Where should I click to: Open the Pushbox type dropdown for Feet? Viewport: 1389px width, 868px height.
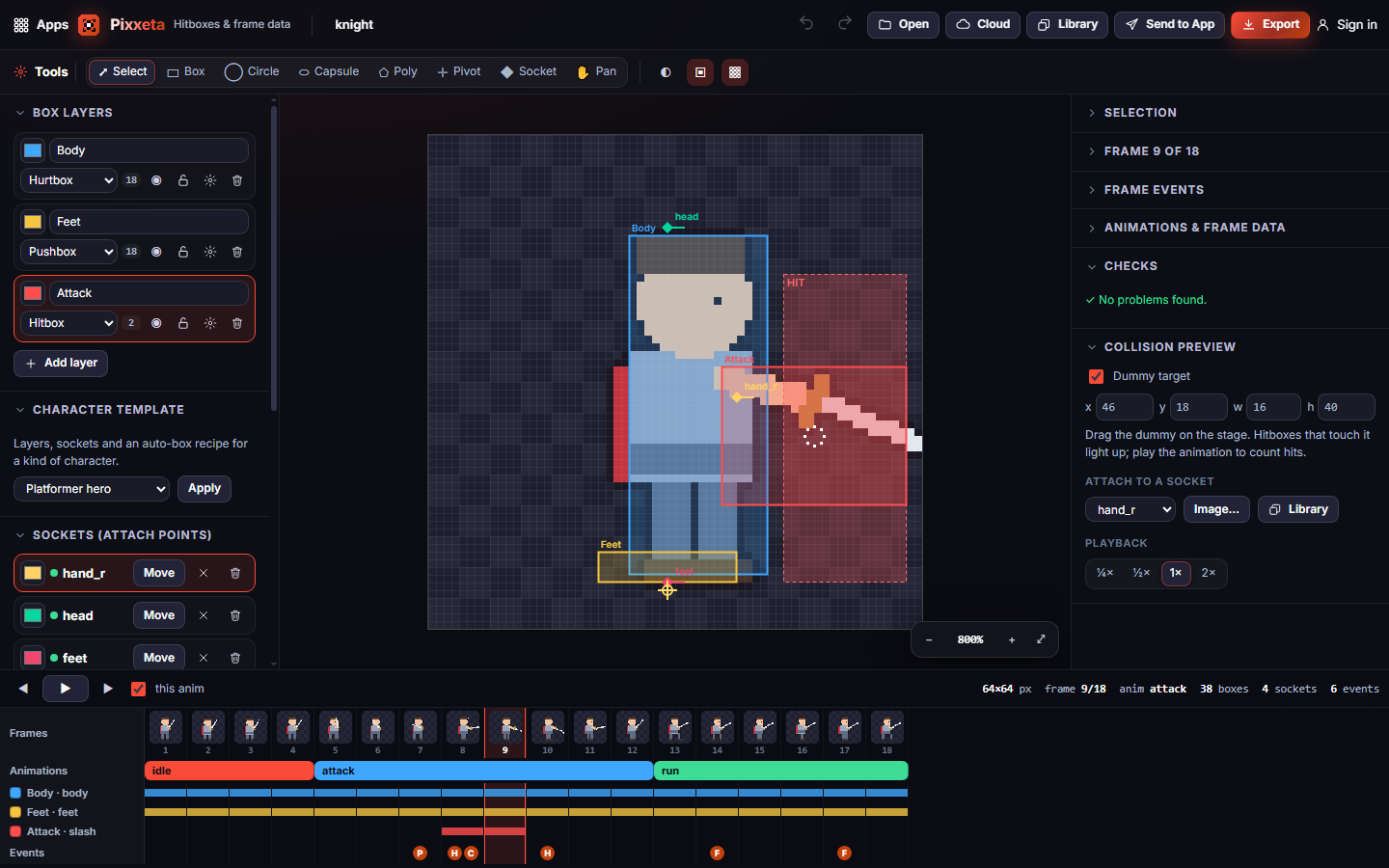click(x=68, y=252)
